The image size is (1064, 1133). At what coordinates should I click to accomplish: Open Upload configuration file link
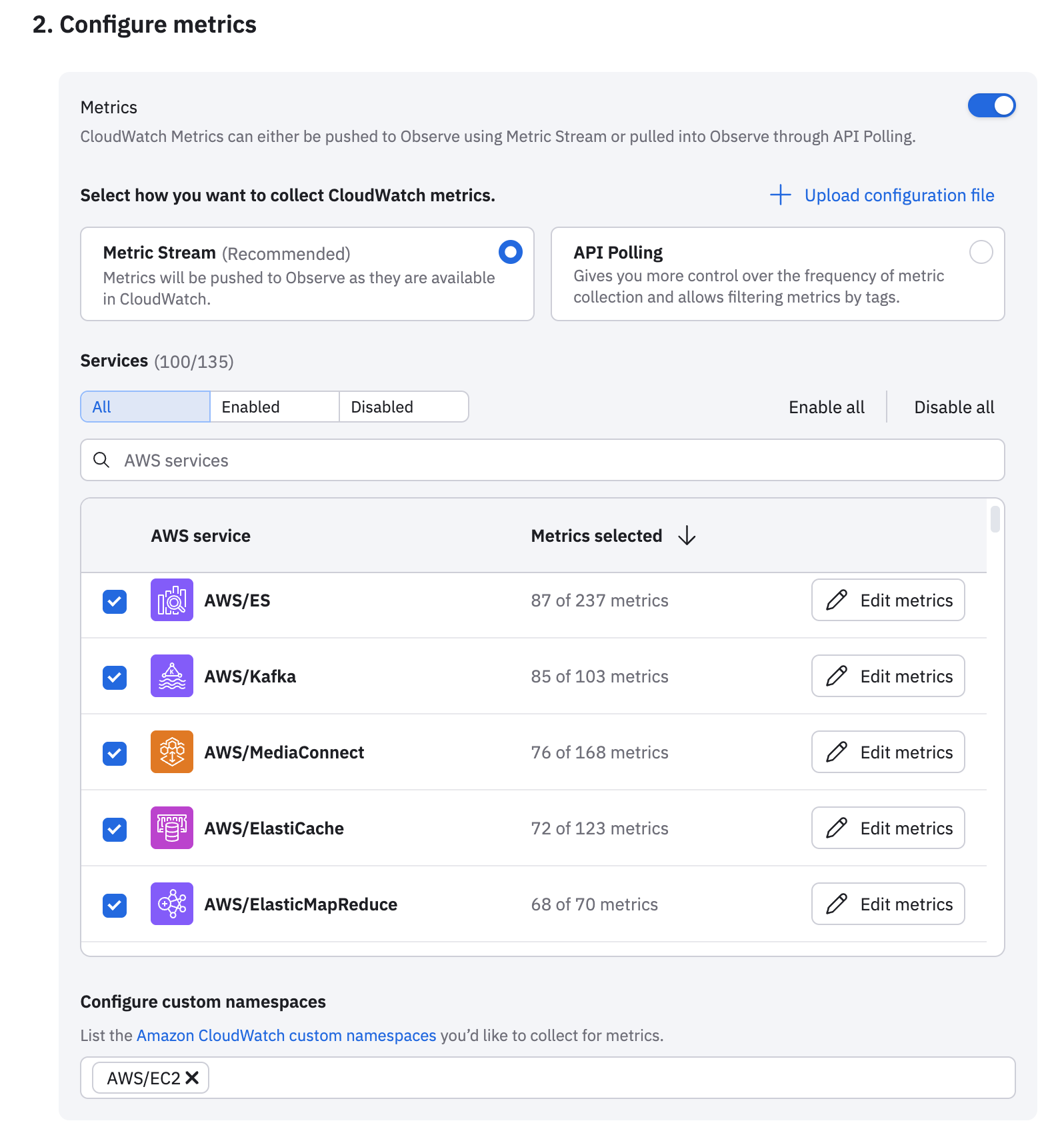coord(899,195)
